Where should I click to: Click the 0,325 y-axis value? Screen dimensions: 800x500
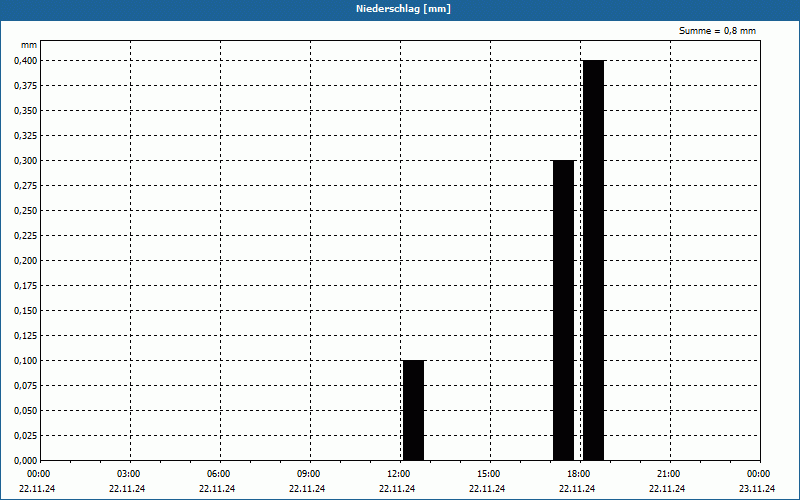pos(26,136)
